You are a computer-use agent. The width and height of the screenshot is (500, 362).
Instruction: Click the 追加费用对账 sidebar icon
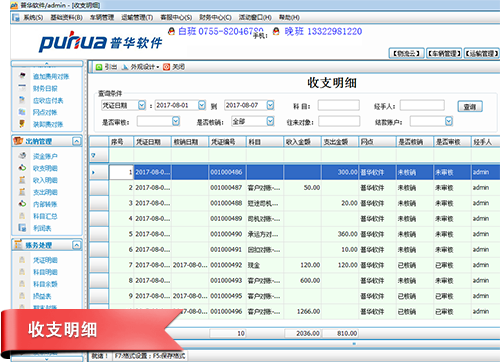23,76
